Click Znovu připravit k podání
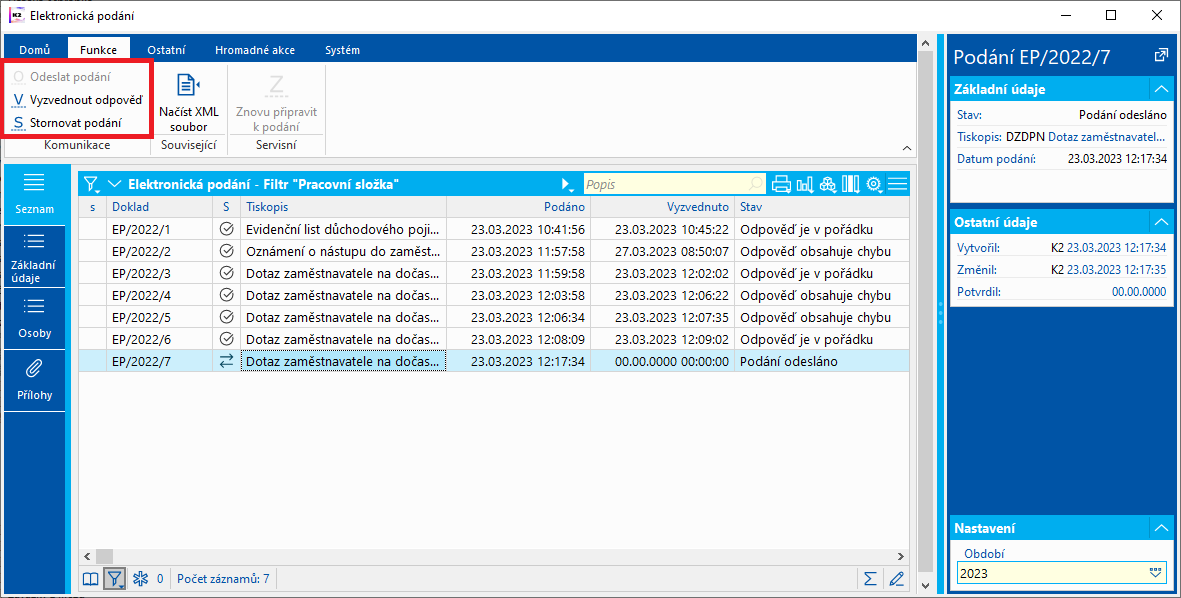 [276, 103]
